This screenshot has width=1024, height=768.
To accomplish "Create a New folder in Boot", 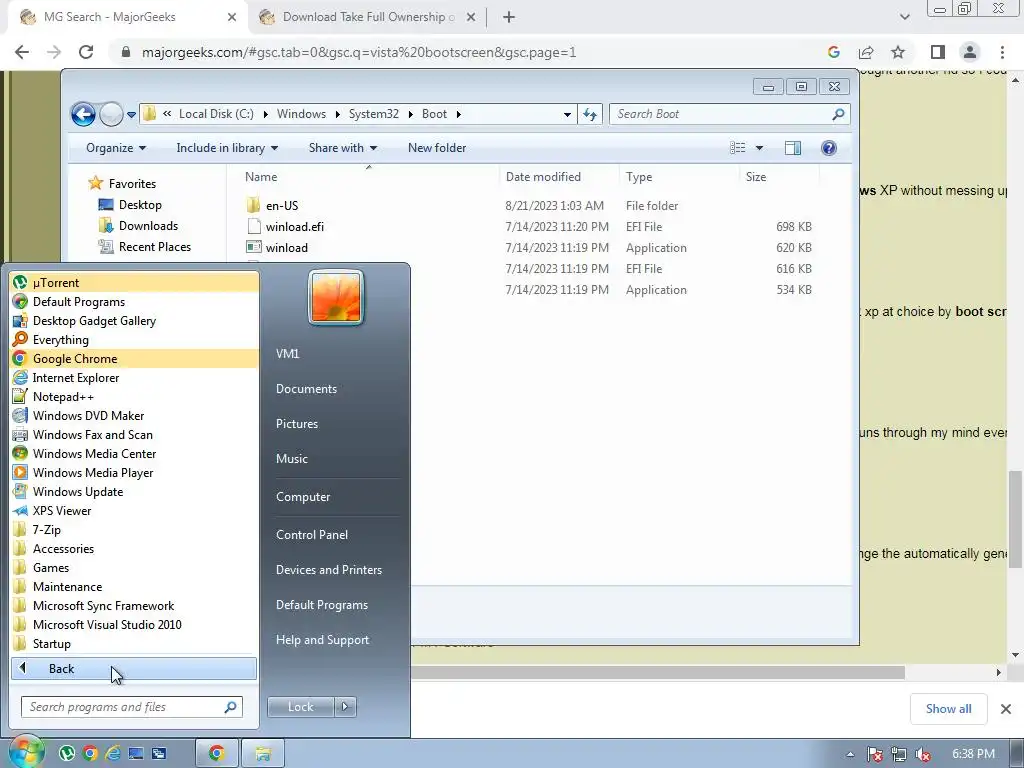I will coord(437,148).
